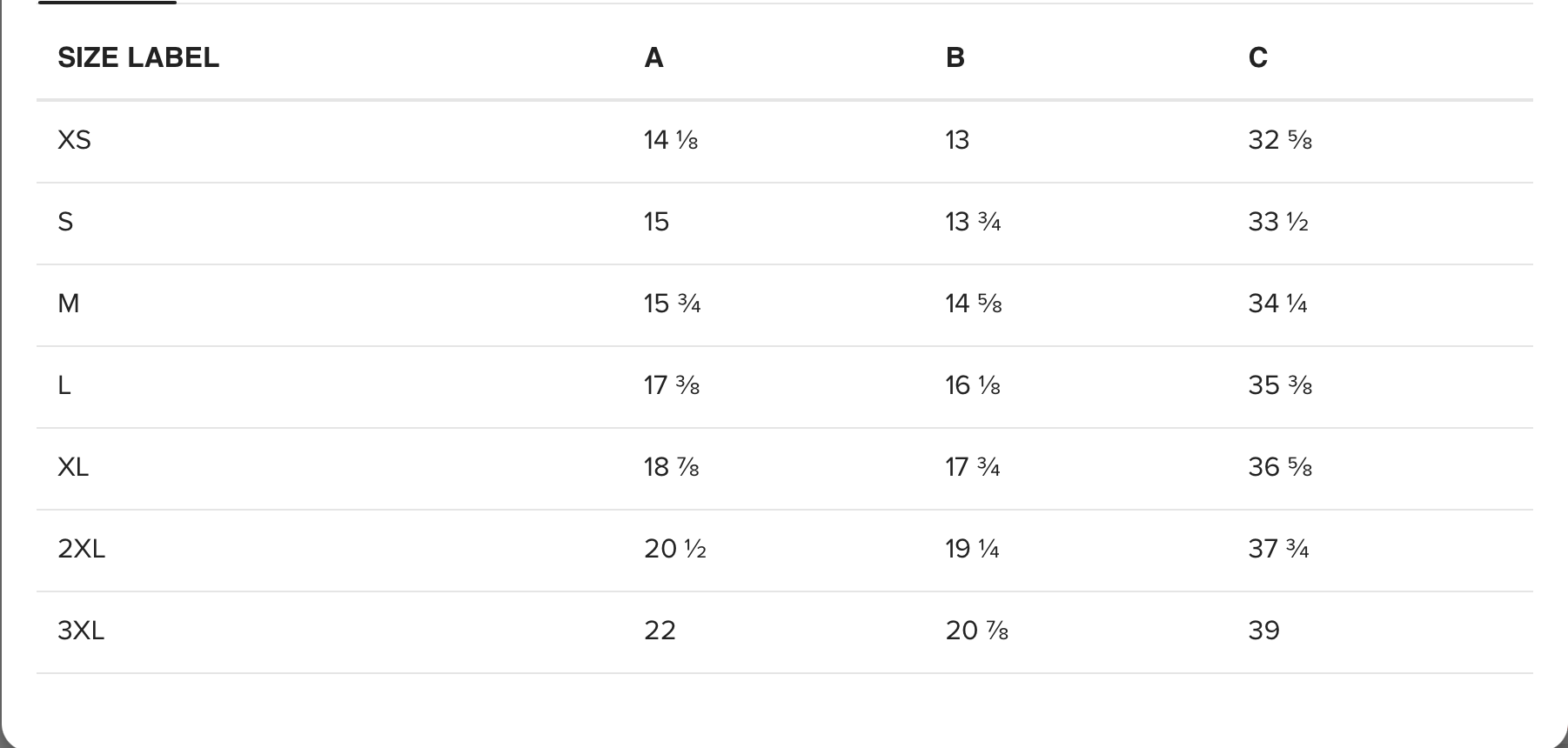Click column header C
The width and height of the screenshot is (1568, 748).
pos(1257,57)
